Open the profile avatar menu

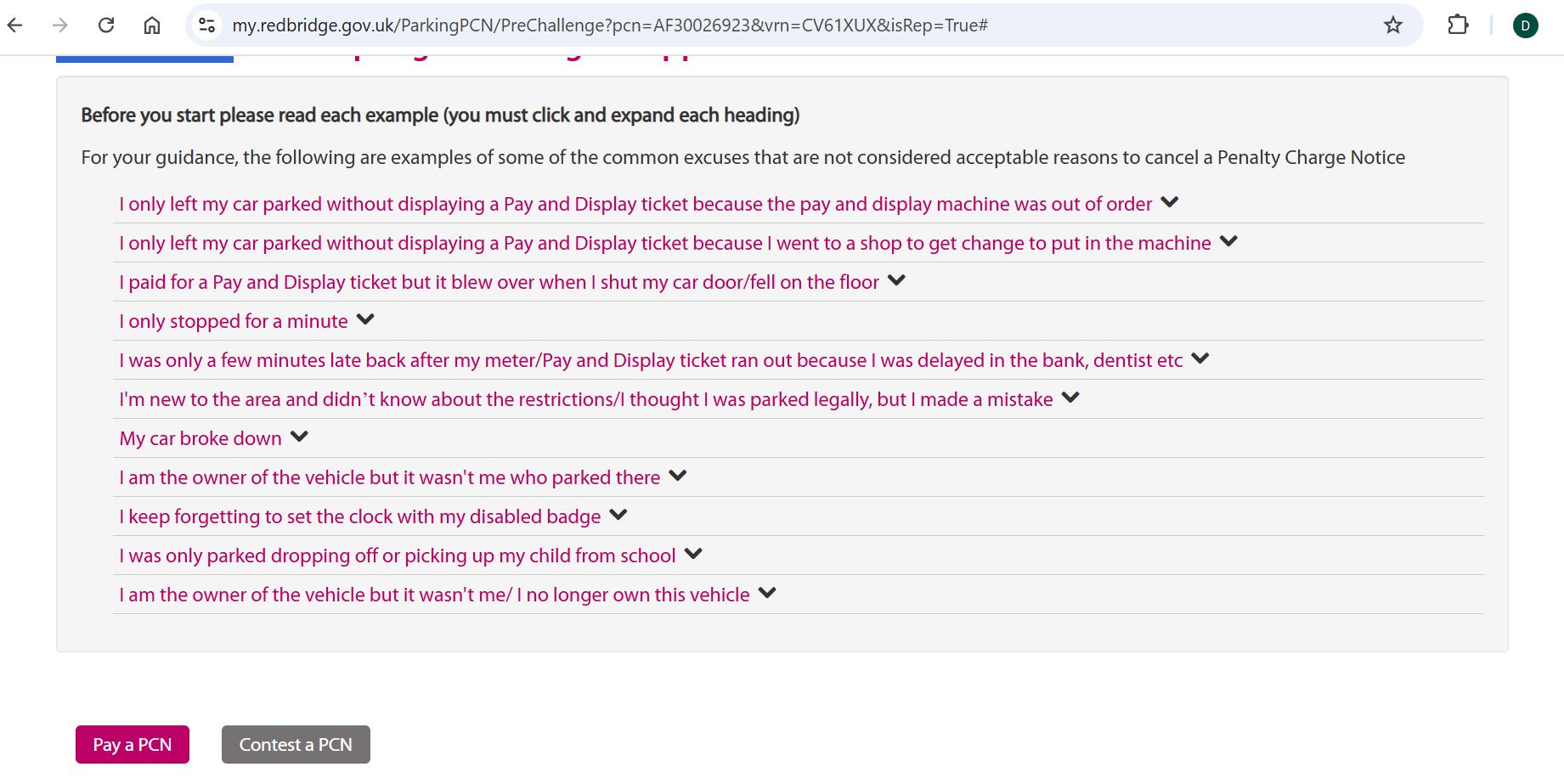(1525, 25)
